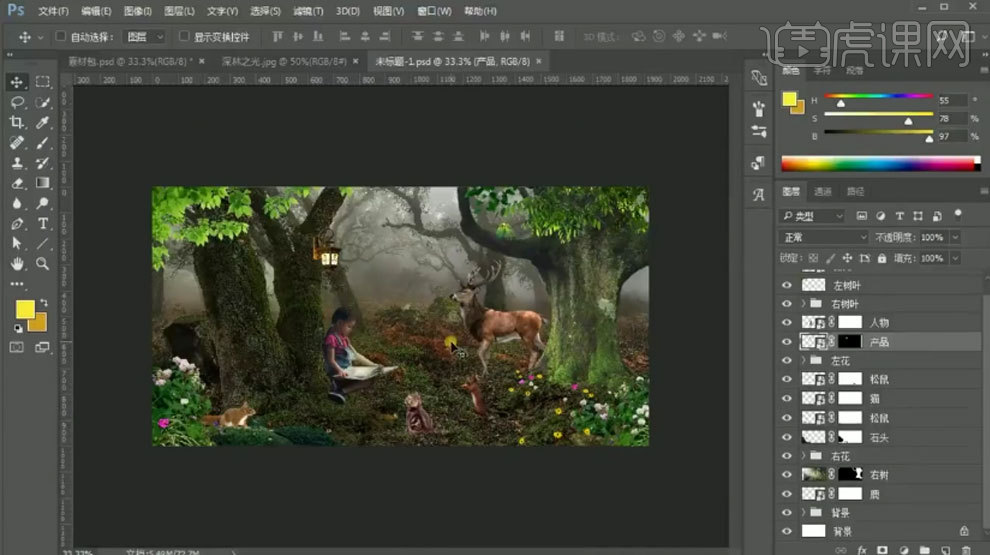Open the auto-select 图层 dropdown
The height and width of the screenshot is (555, 990).
coord(145,37)
